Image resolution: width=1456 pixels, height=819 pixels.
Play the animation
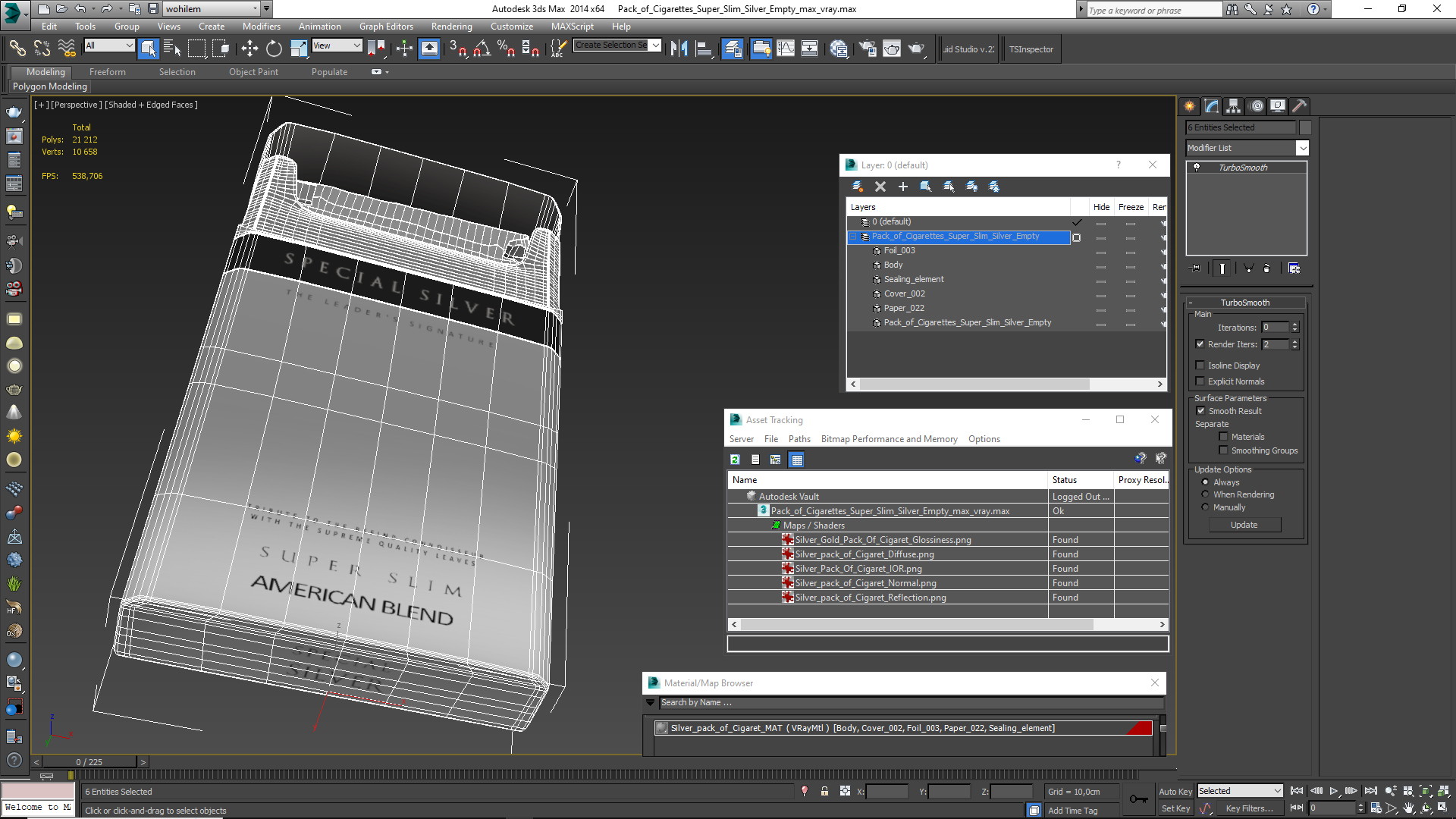click(1334, 791)
